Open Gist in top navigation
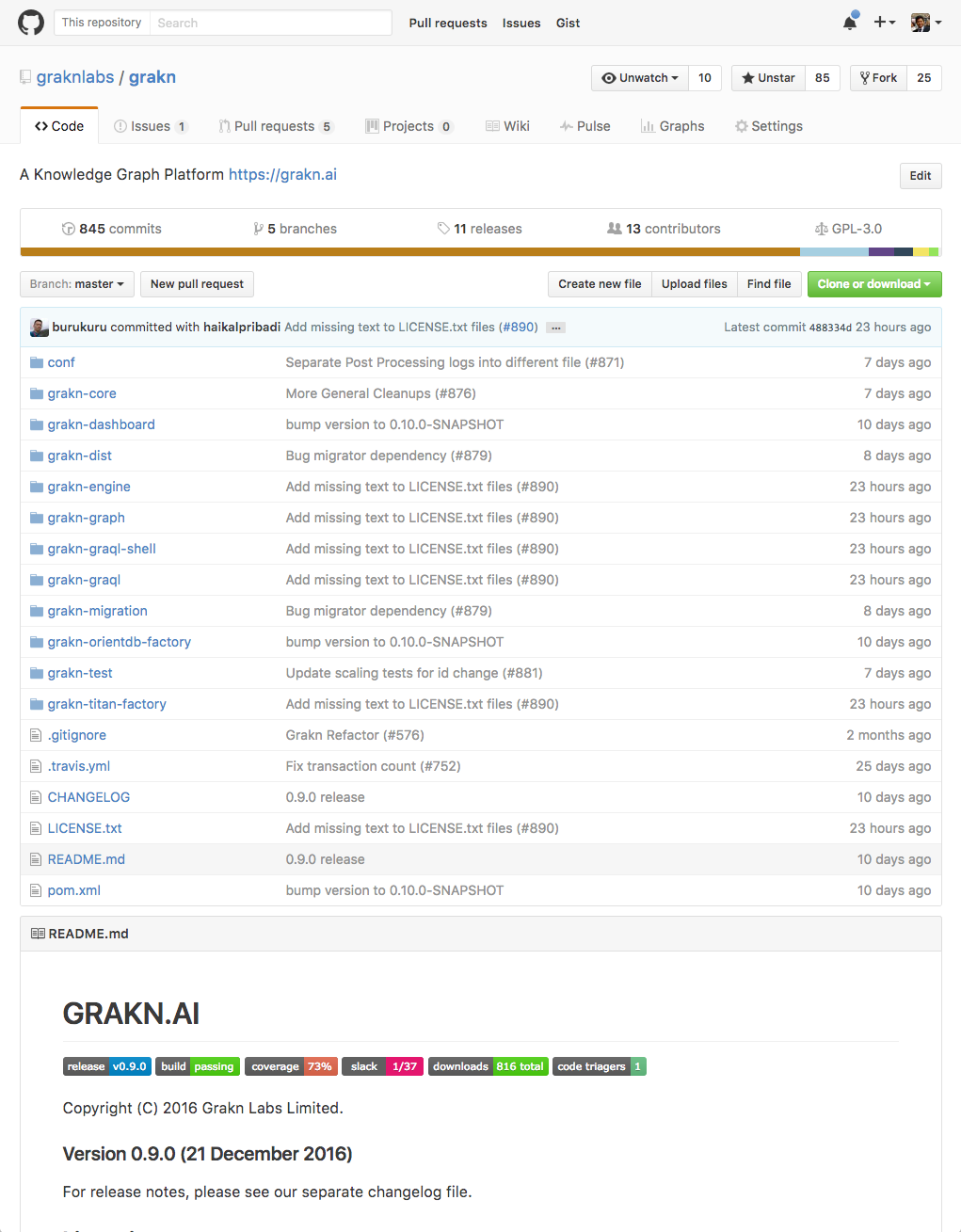The width and height of the screenshot is (961, 1232). click(569, 23)
